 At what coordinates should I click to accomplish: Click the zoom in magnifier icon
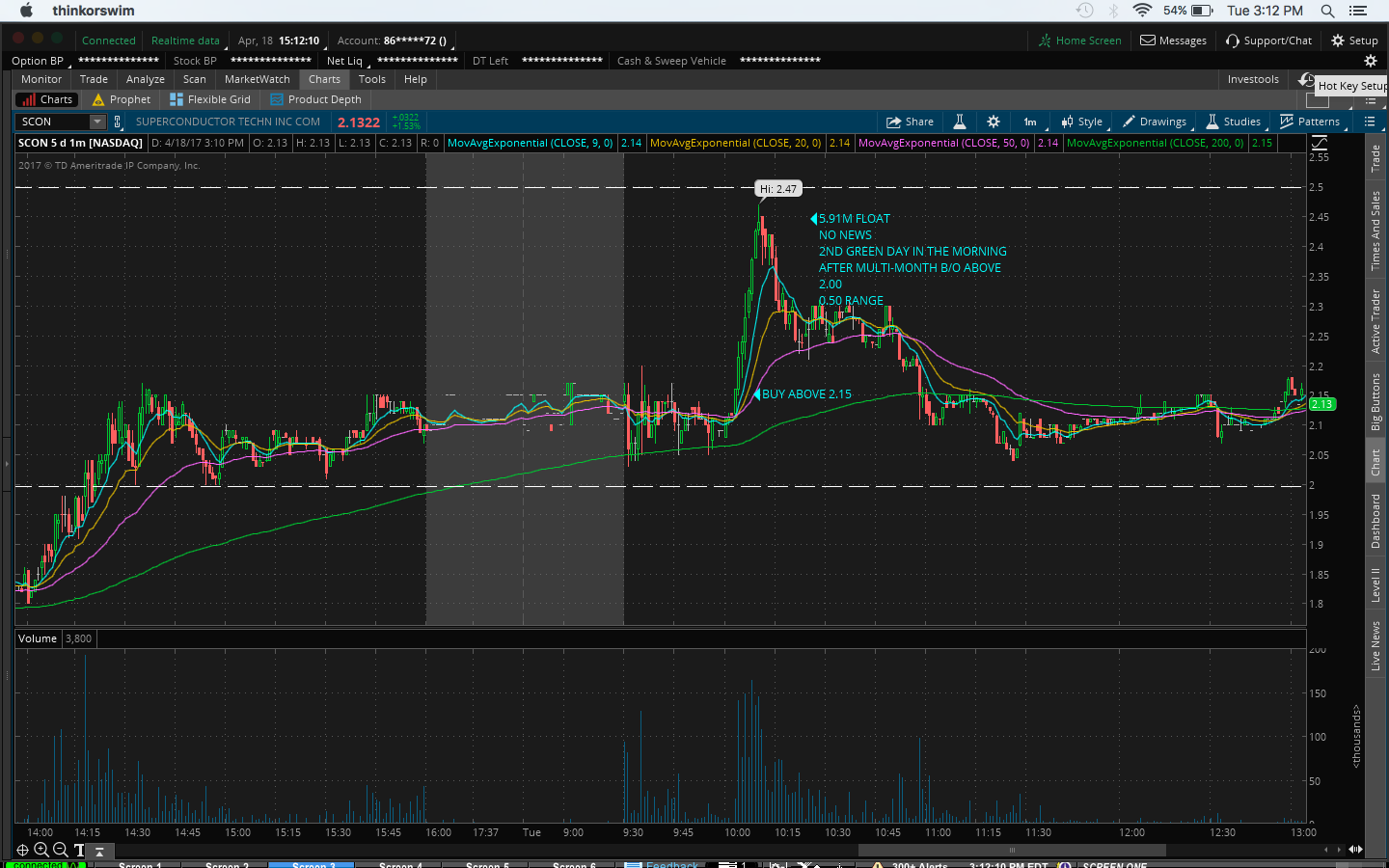pos(41,850)
